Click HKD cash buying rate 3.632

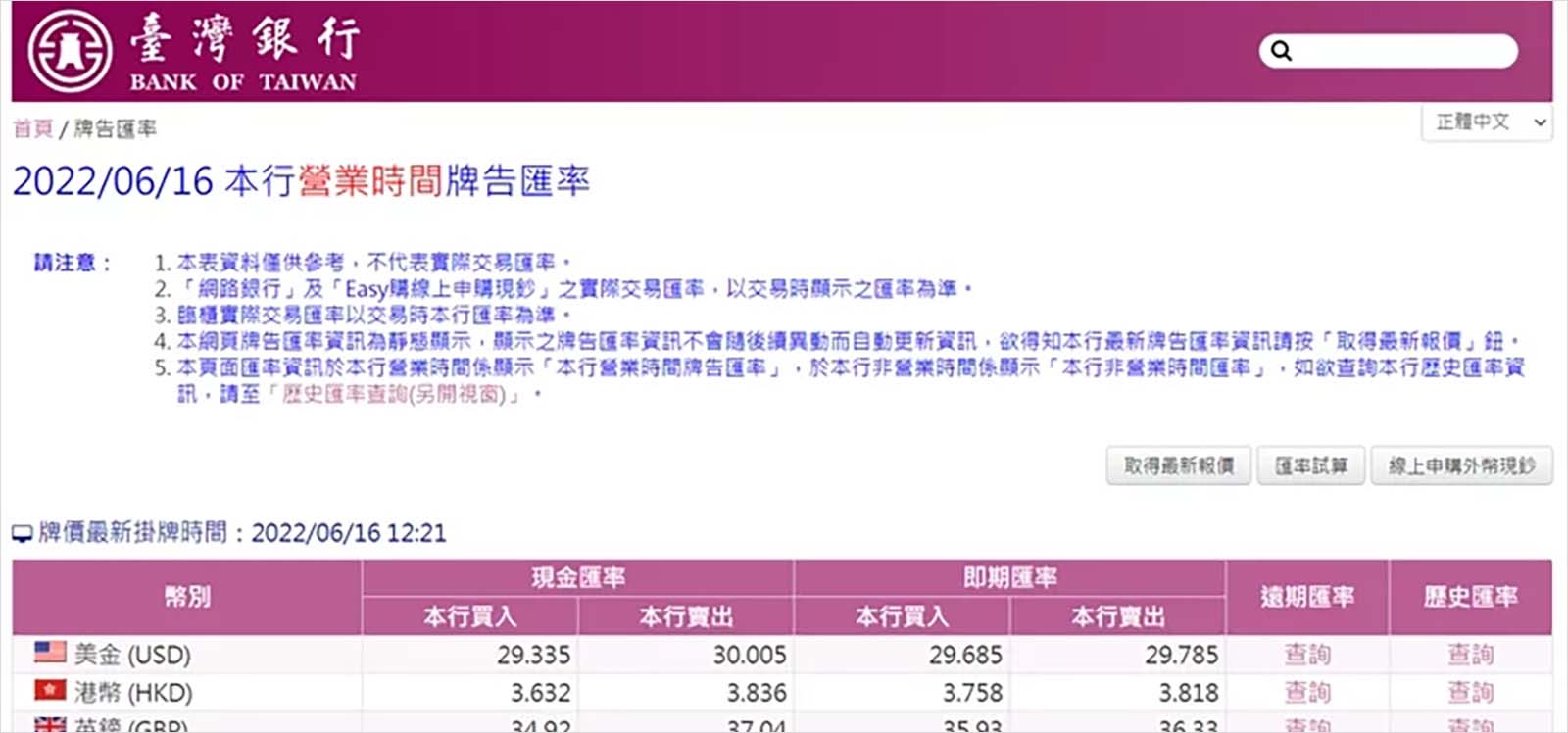pos(541,692)
